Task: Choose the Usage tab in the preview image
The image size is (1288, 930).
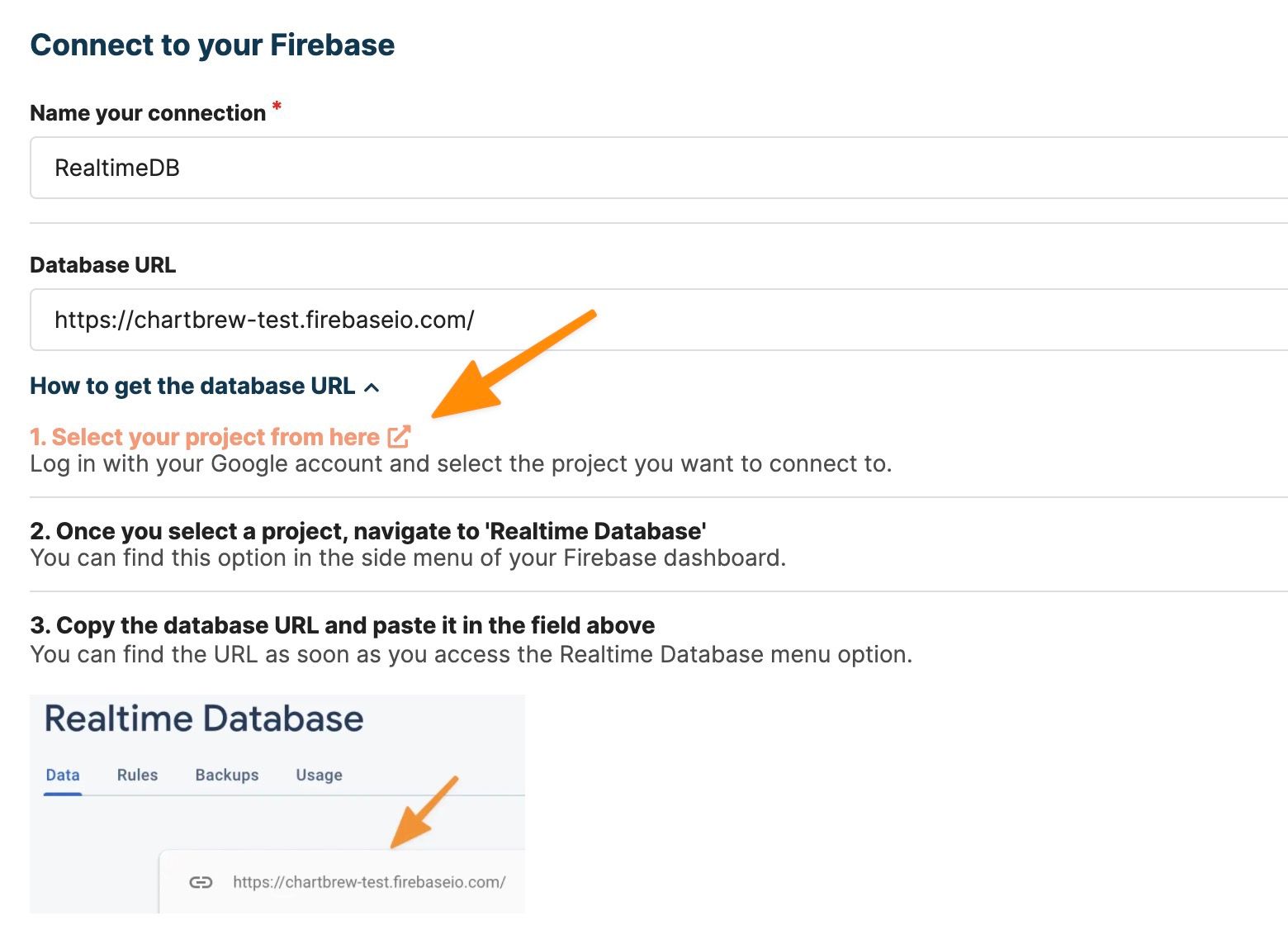Action: pos(319,775)
